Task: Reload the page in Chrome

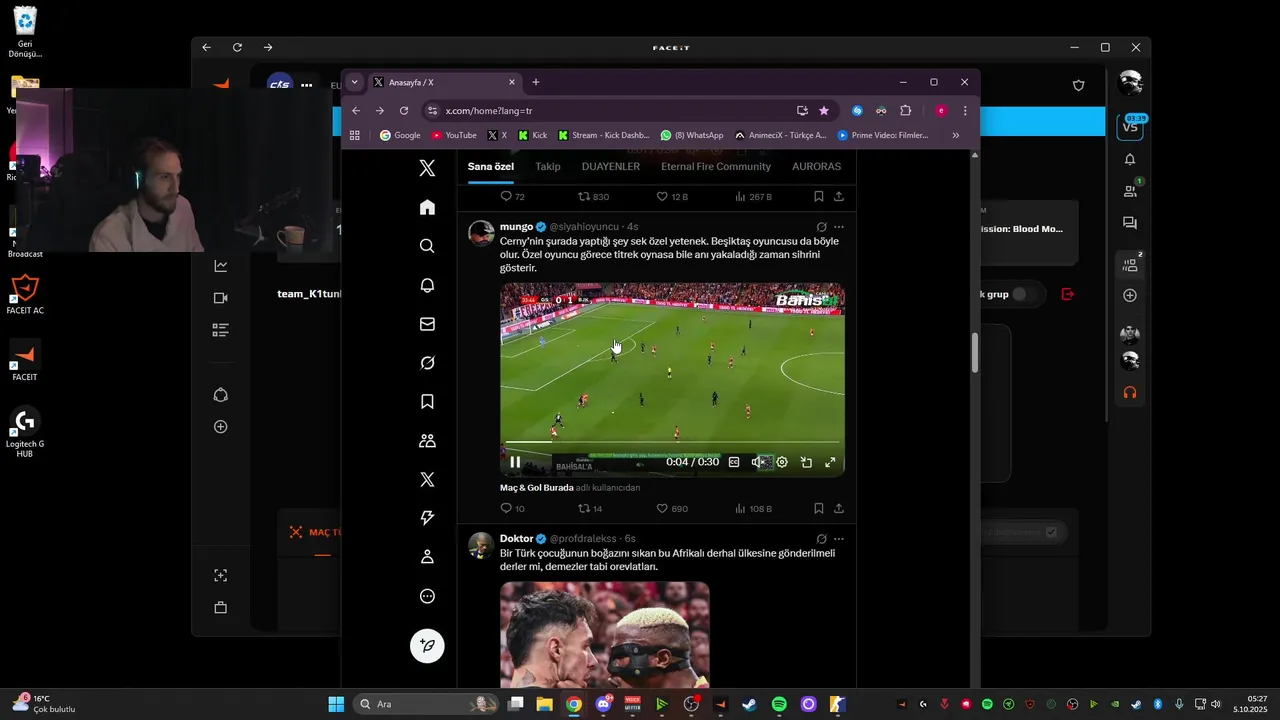Action: (404, 111)
